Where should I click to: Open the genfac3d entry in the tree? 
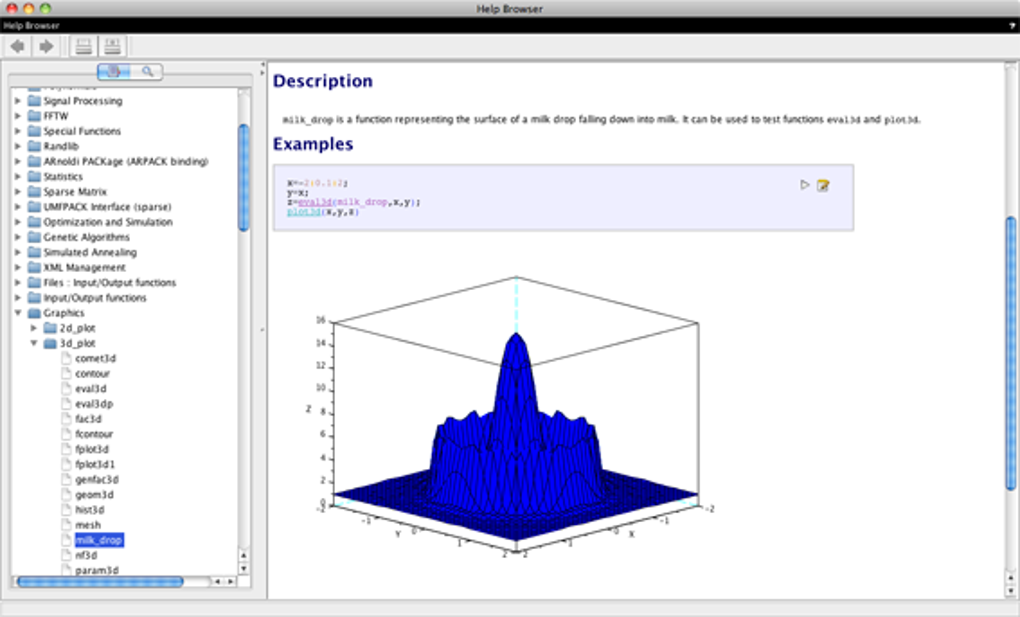point(96,480)
